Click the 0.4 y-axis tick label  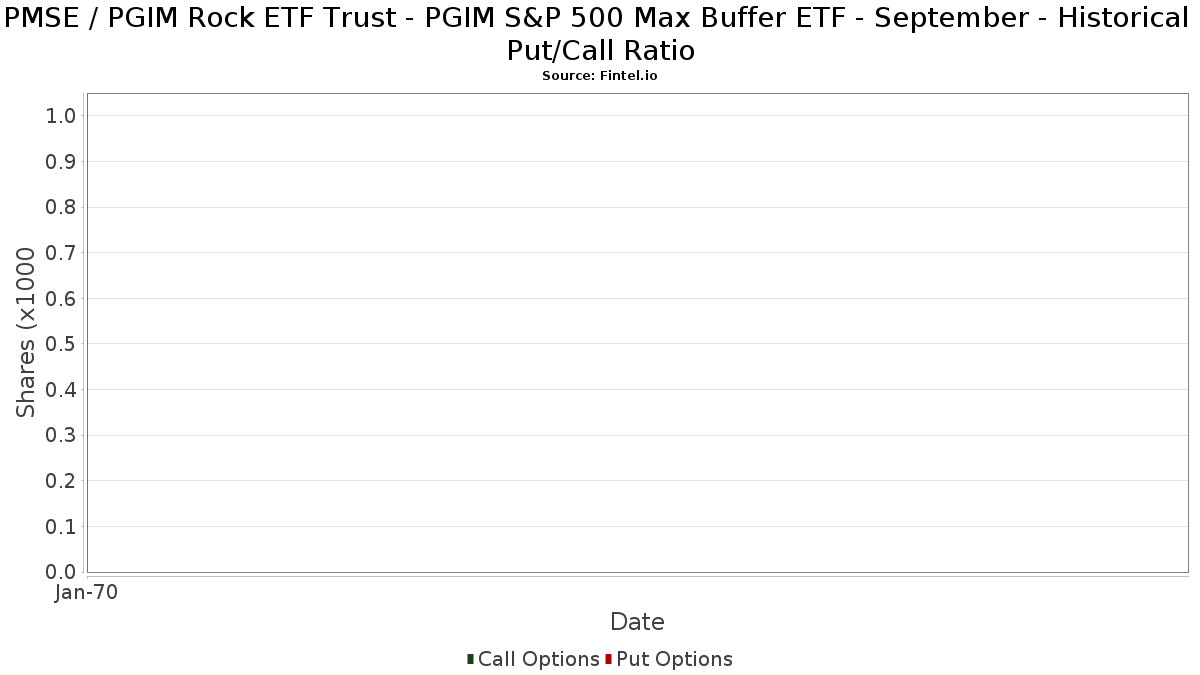pos(61,389)
